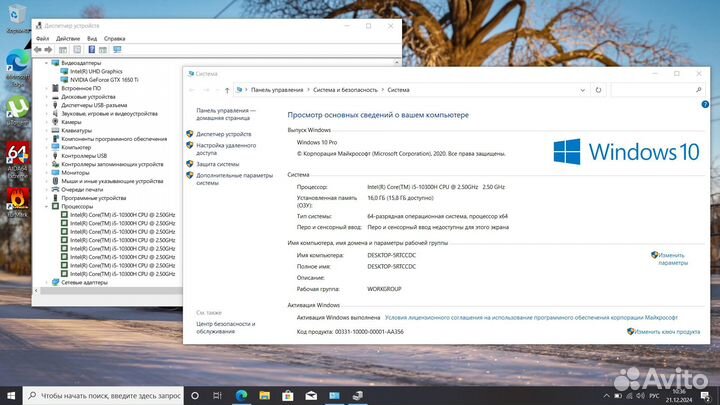Click the left arrow of Device Manager horizontal scrollbar
Screen dimensions: 720x405
pos(36,291)
